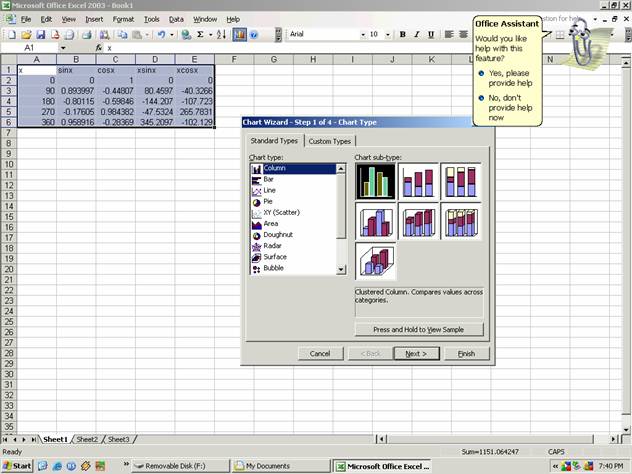Viewport: 632px width, 474px height.
Task: Toggle Bold formatting
Action: coord(402,35)
